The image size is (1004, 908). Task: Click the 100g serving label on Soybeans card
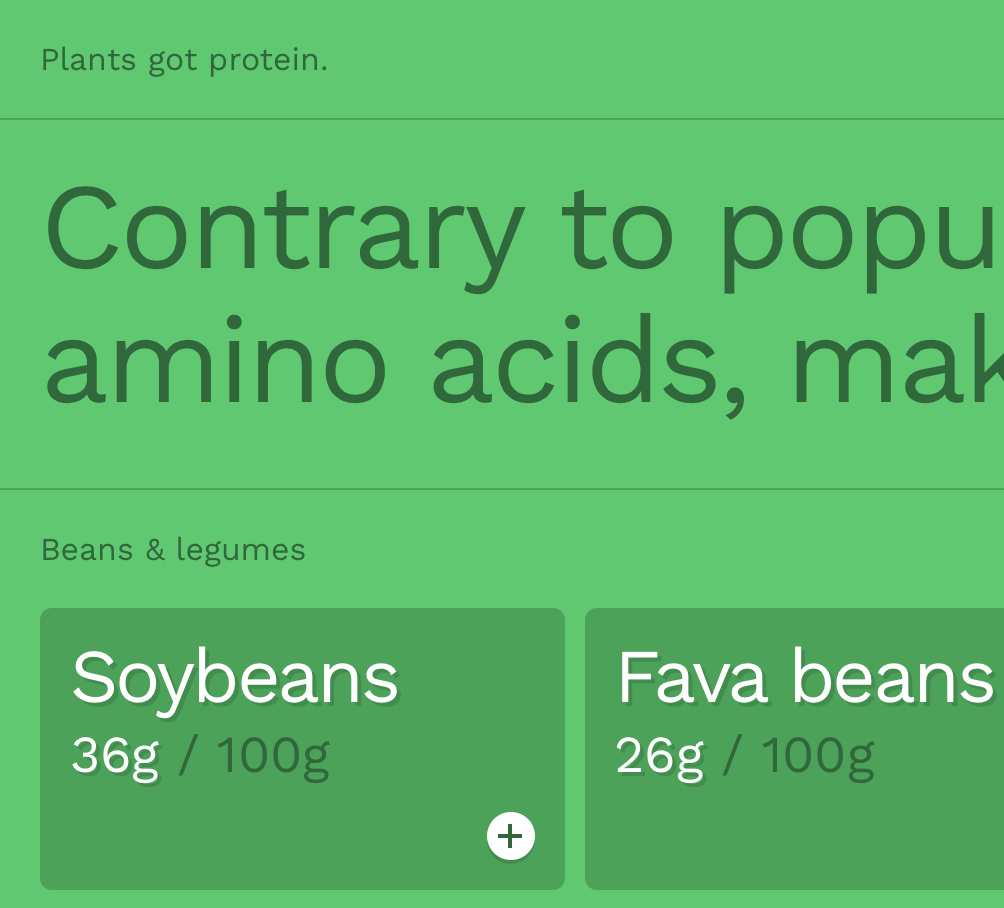click(272, 755)
